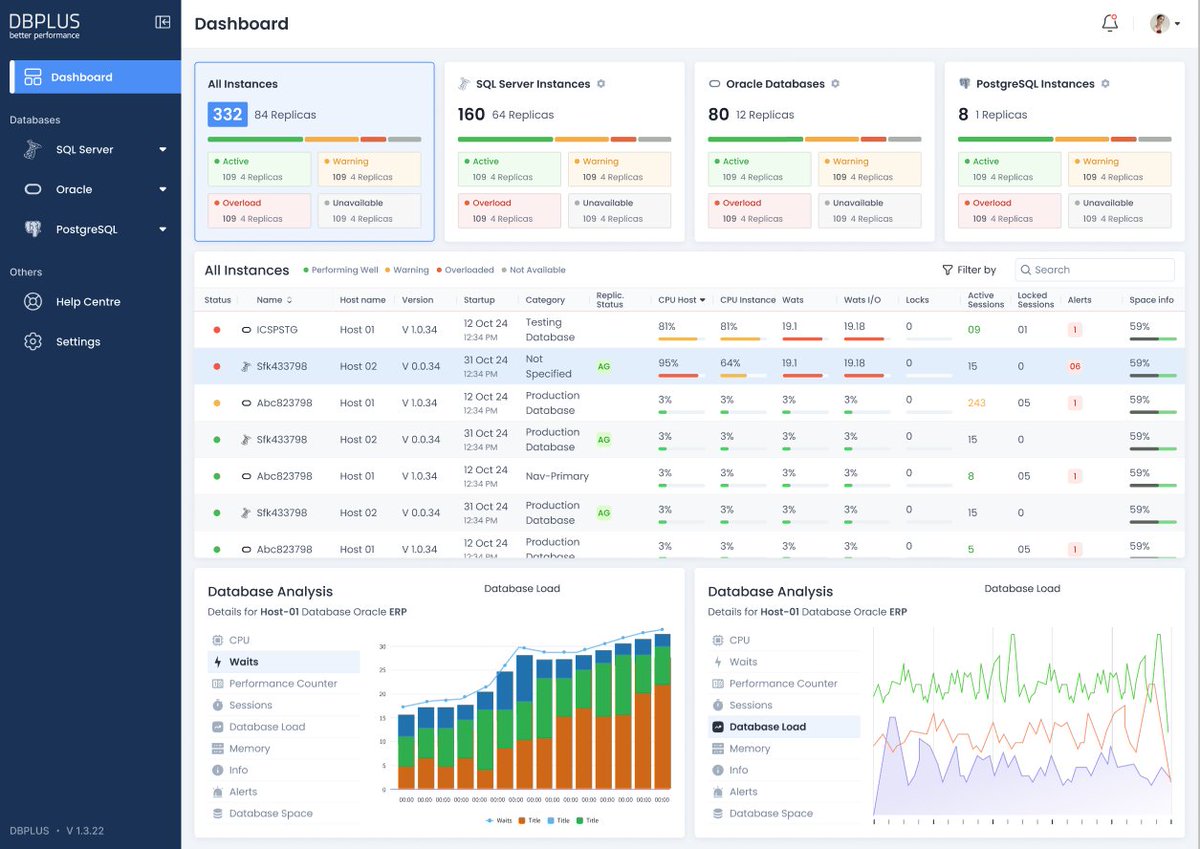Select Sessions in left analysis list
Image resolution: width=1200 pixels, height=849 pixels.
coord(284,705)
